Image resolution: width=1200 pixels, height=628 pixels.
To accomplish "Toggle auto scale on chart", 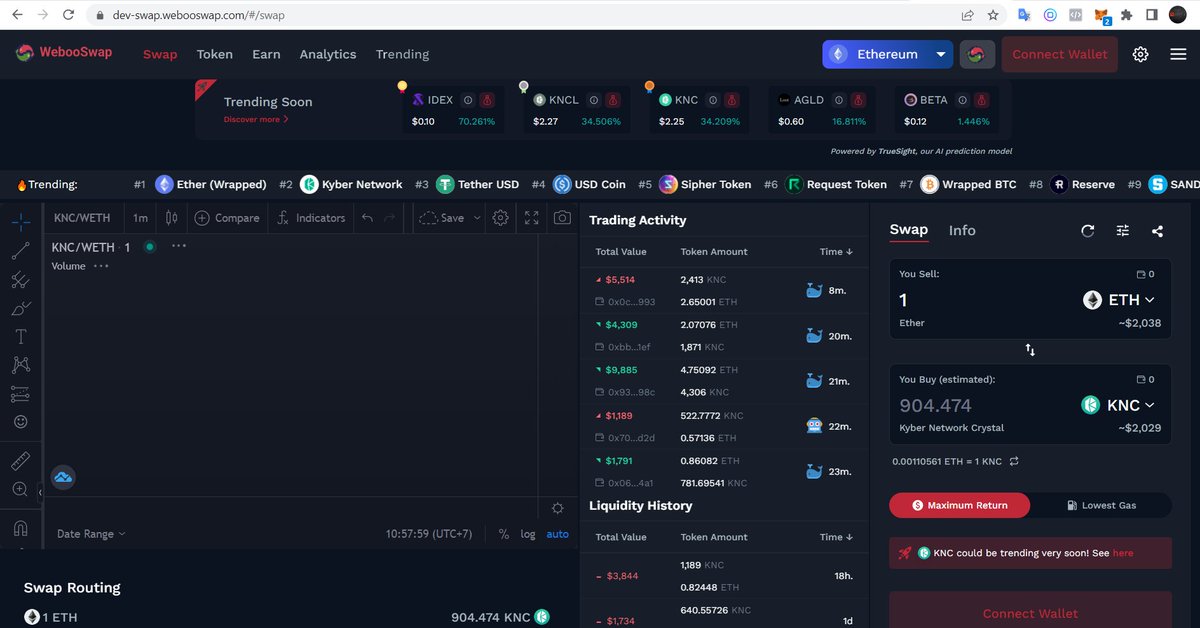I will [x=557, y=534].
